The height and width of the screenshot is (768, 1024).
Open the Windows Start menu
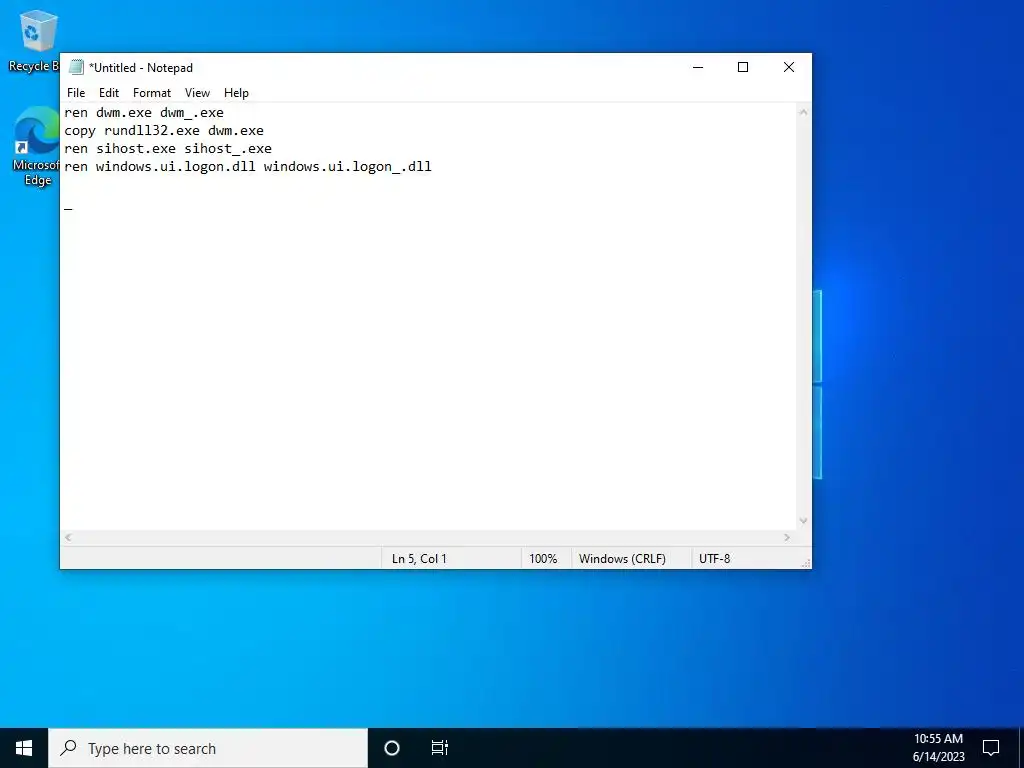pos(24,748)
